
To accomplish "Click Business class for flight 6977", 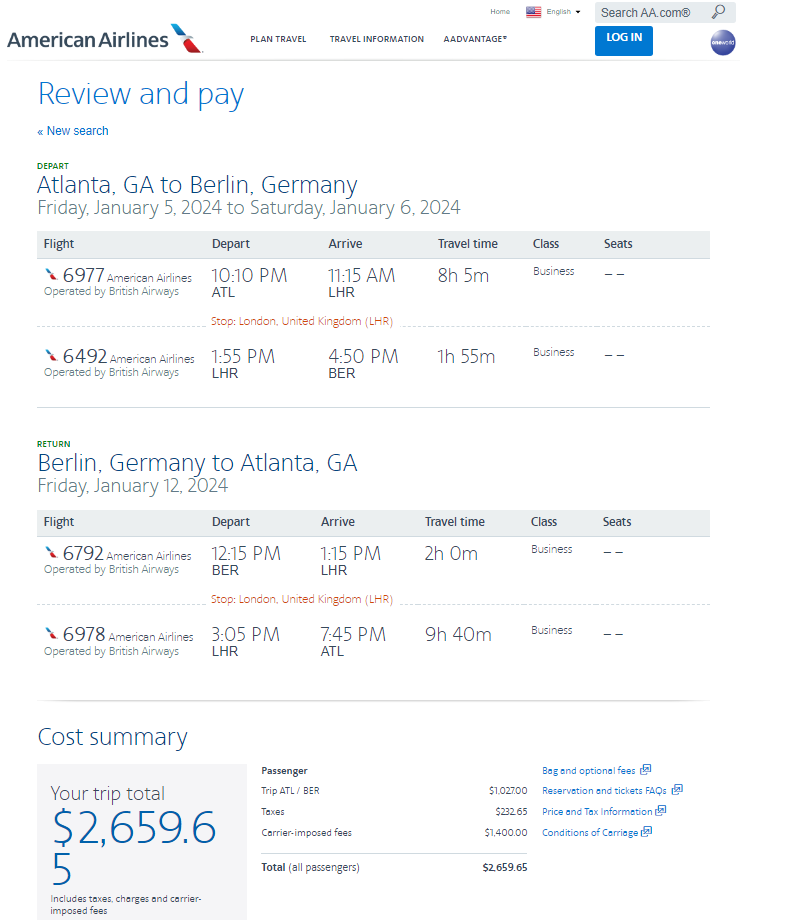I will point(553,271).
